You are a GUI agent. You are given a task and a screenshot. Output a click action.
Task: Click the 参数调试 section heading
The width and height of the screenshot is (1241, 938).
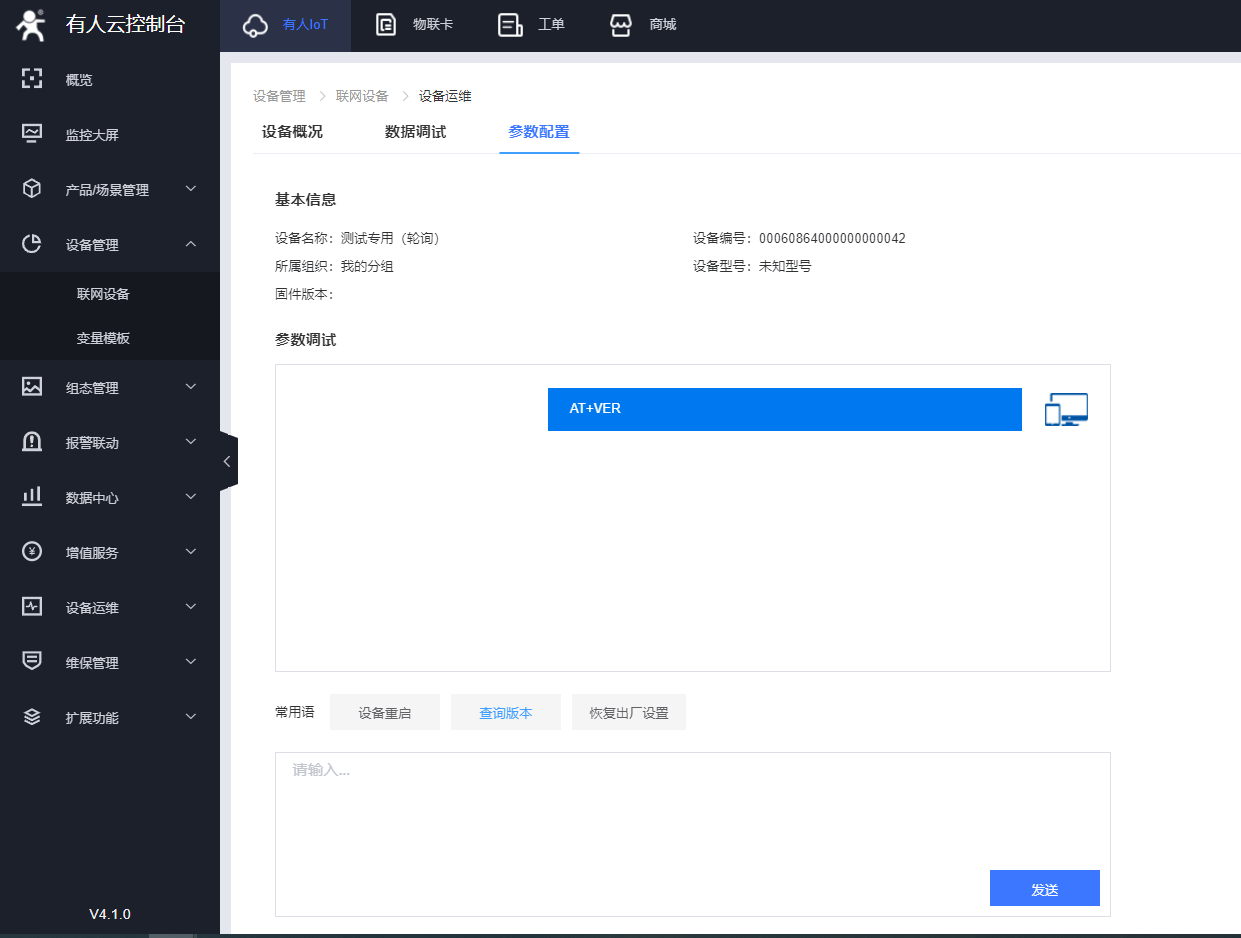tap(305, 340)
